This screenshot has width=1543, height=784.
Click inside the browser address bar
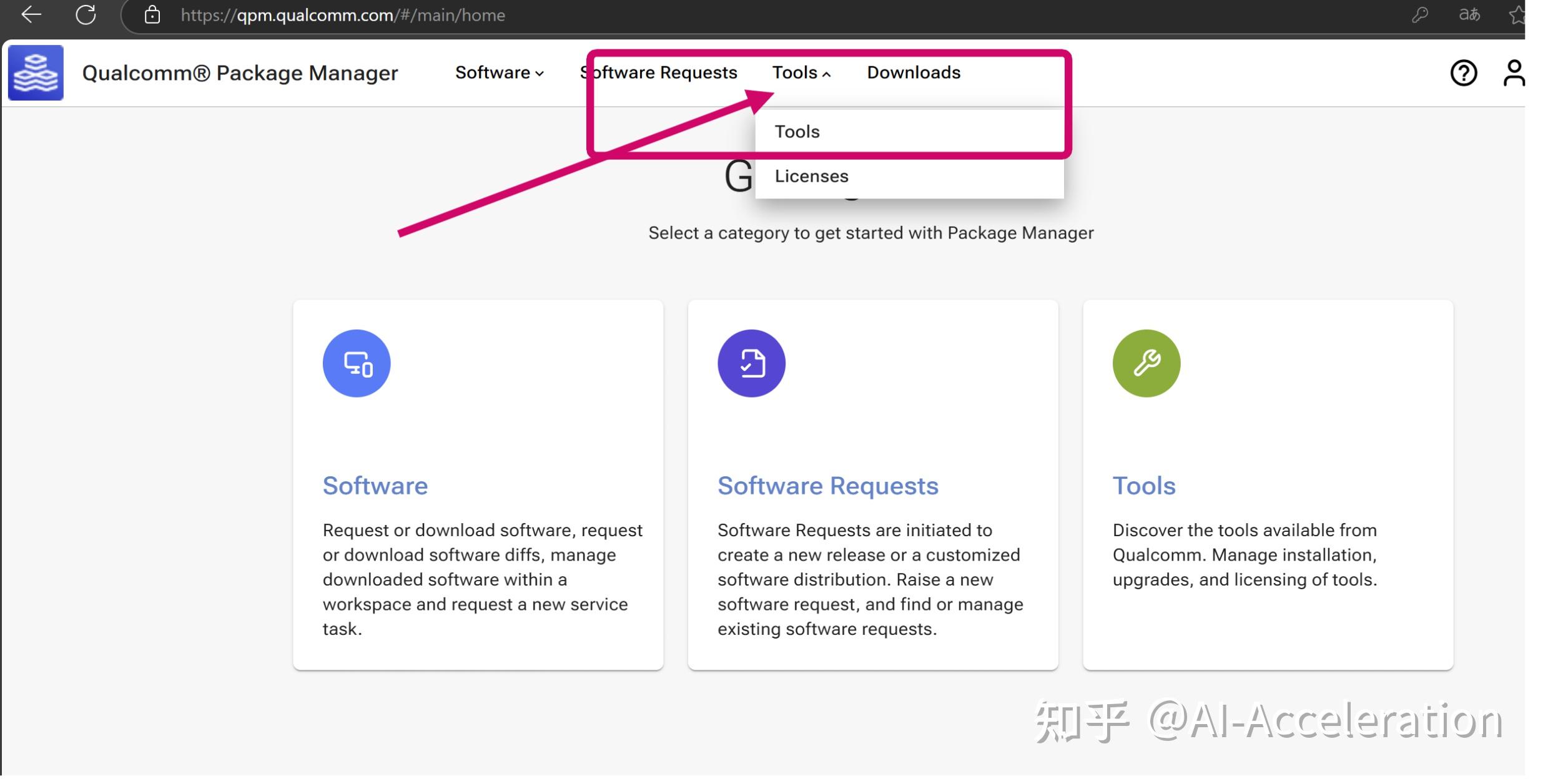375,14
